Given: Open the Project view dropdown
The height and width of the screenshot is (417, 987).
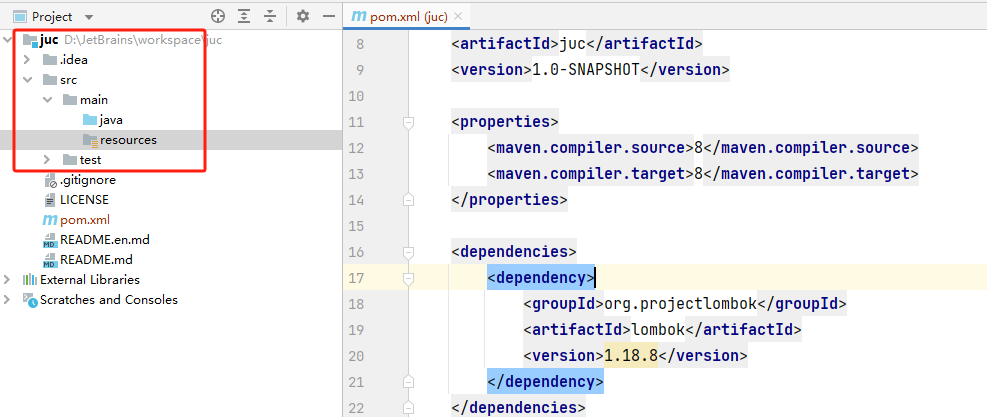Looking at the screenshot, I should pyautogui.click(x=89, y=17).
